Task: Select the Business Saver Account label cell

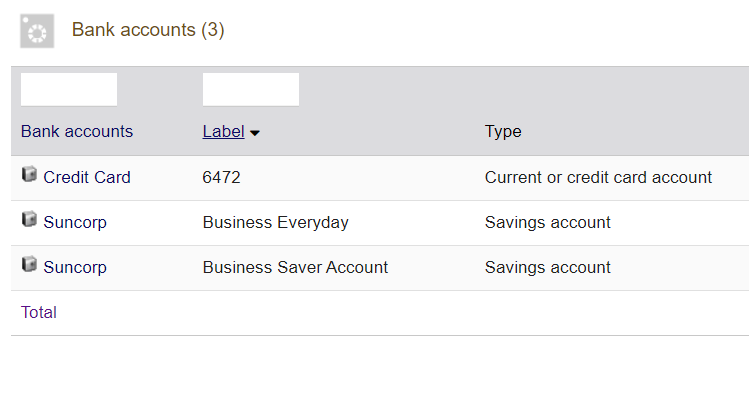Action: pyautogui.click(x=295, y=267)
